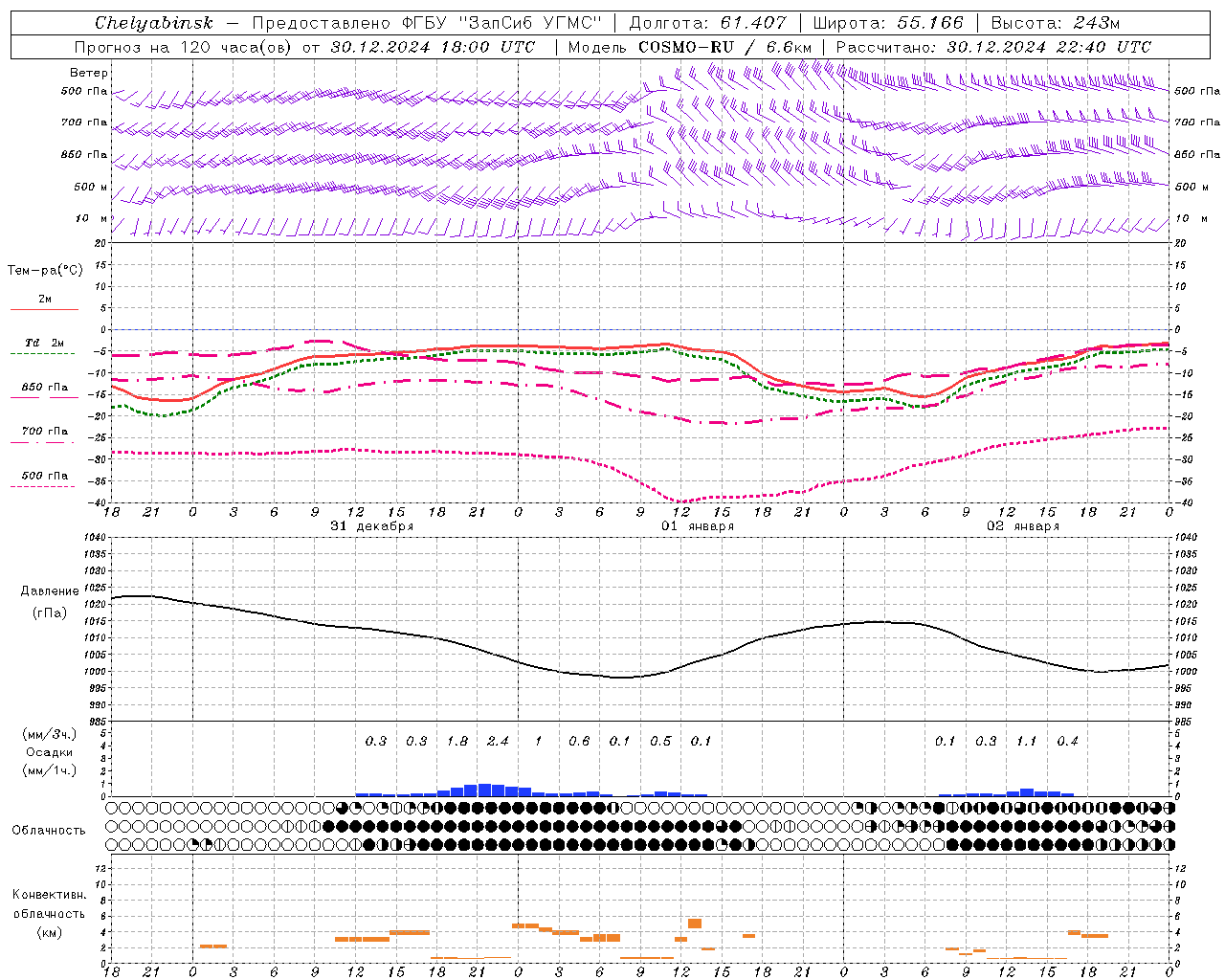Viewport: 1225px width, 980px height.
Task: Select the "01 января" date label
Action: click(698, 526)
